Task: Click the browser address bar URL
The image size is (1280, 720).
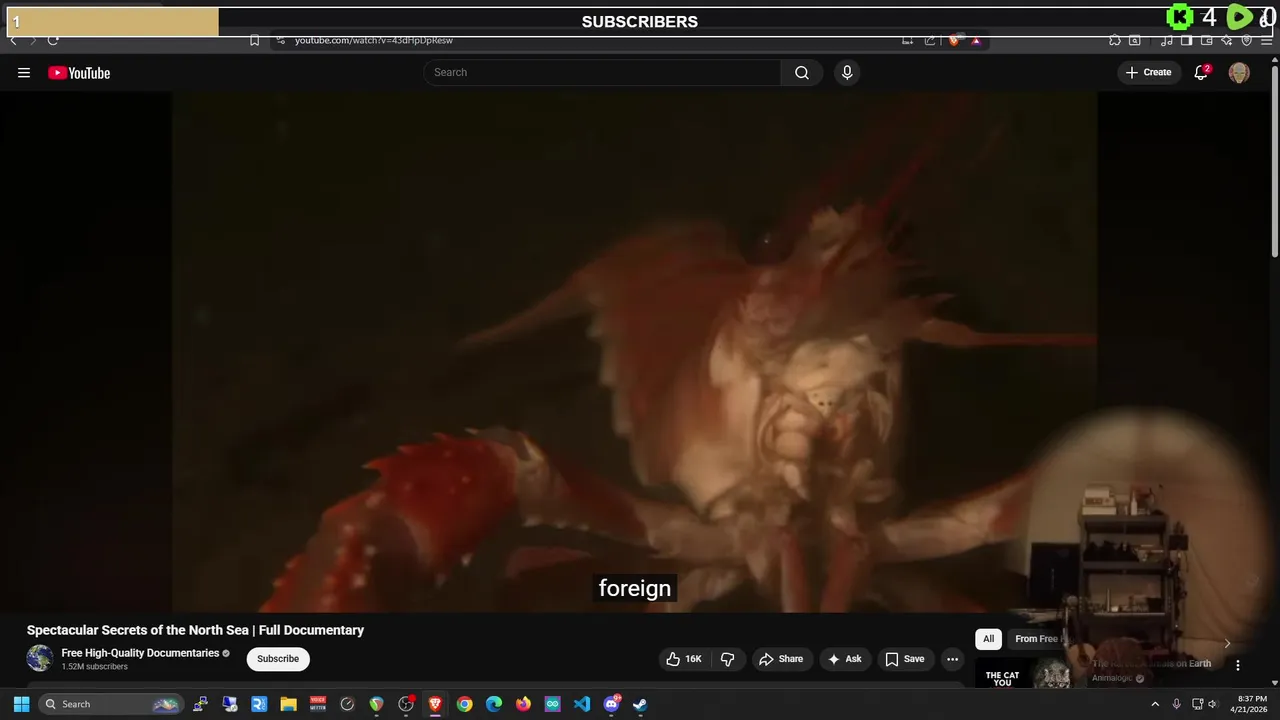Action: tap(374, 40)
